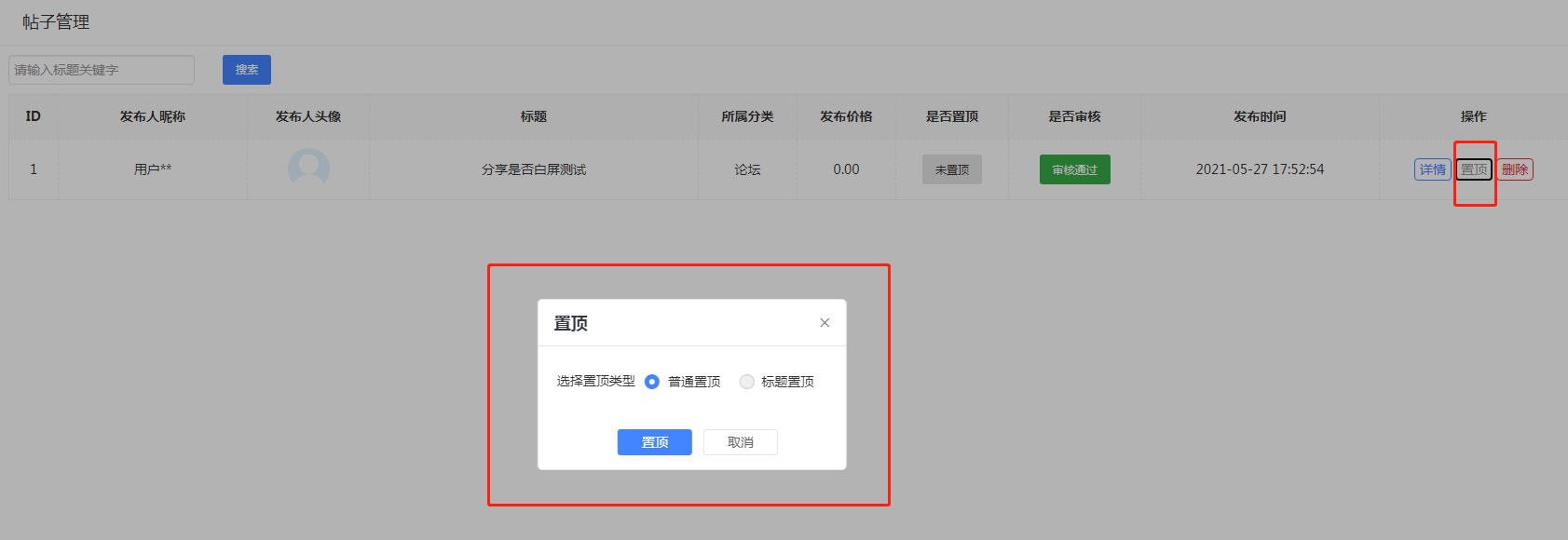Click the 选择置顶类型 label in dialog
This screenshot has width=1568, height=540.
[x=596, y=381]
